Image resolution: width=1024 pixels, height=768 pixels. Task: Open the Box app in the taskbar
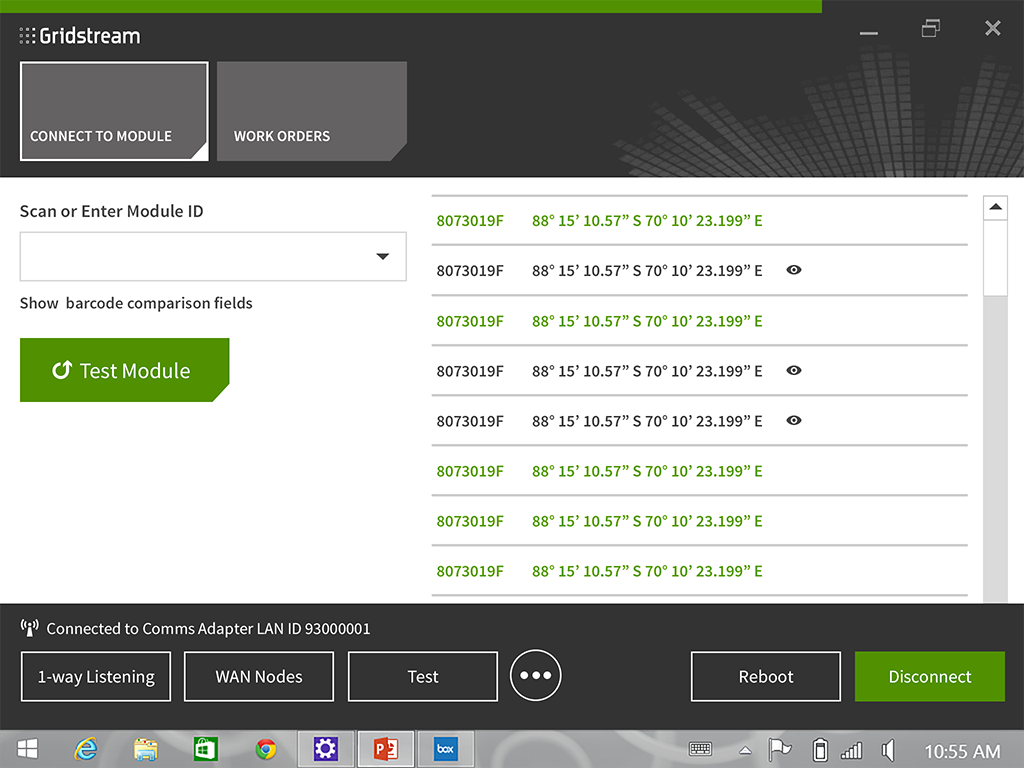445,749
